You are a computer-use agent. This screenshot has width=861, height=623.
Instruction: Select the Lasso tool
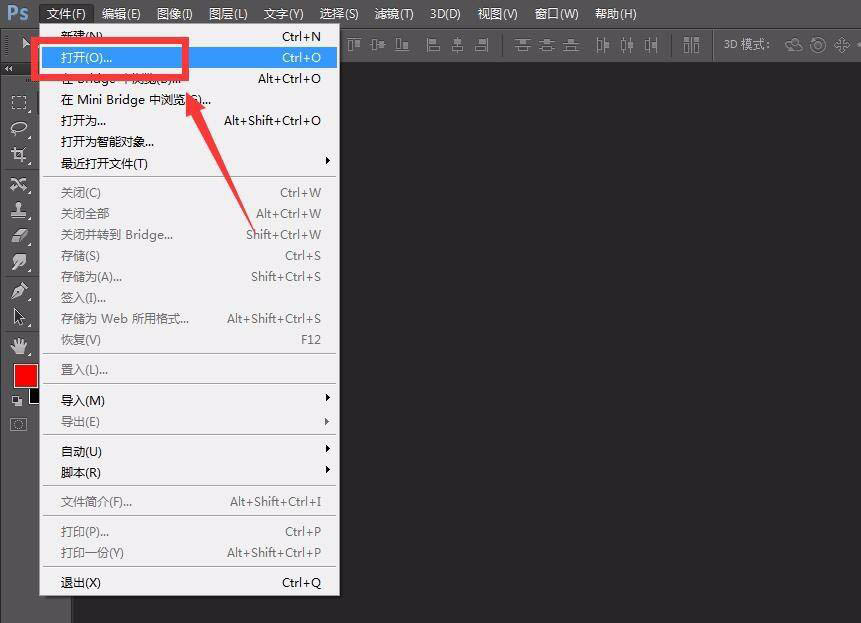[x=17, y=129]
